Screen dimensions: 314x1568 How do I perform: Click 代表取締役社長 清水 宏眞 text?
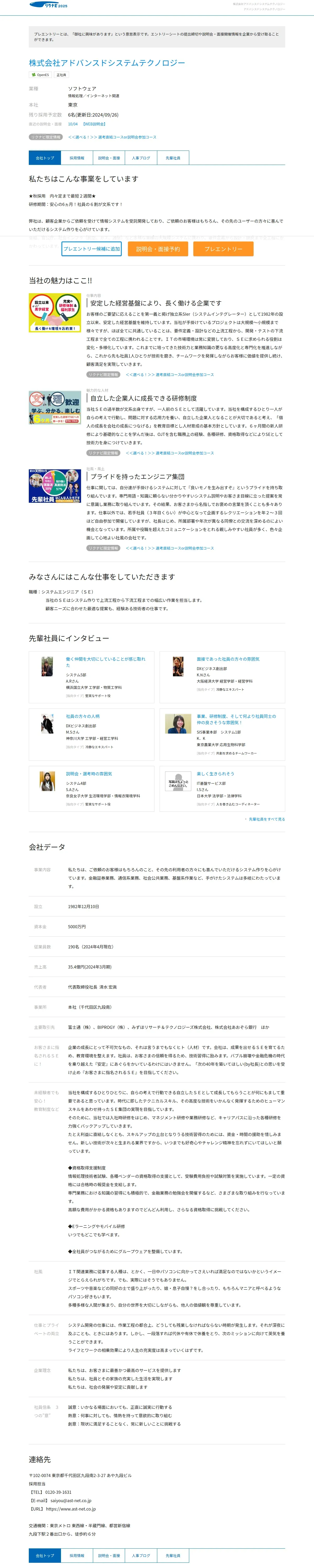pos(92,987)
